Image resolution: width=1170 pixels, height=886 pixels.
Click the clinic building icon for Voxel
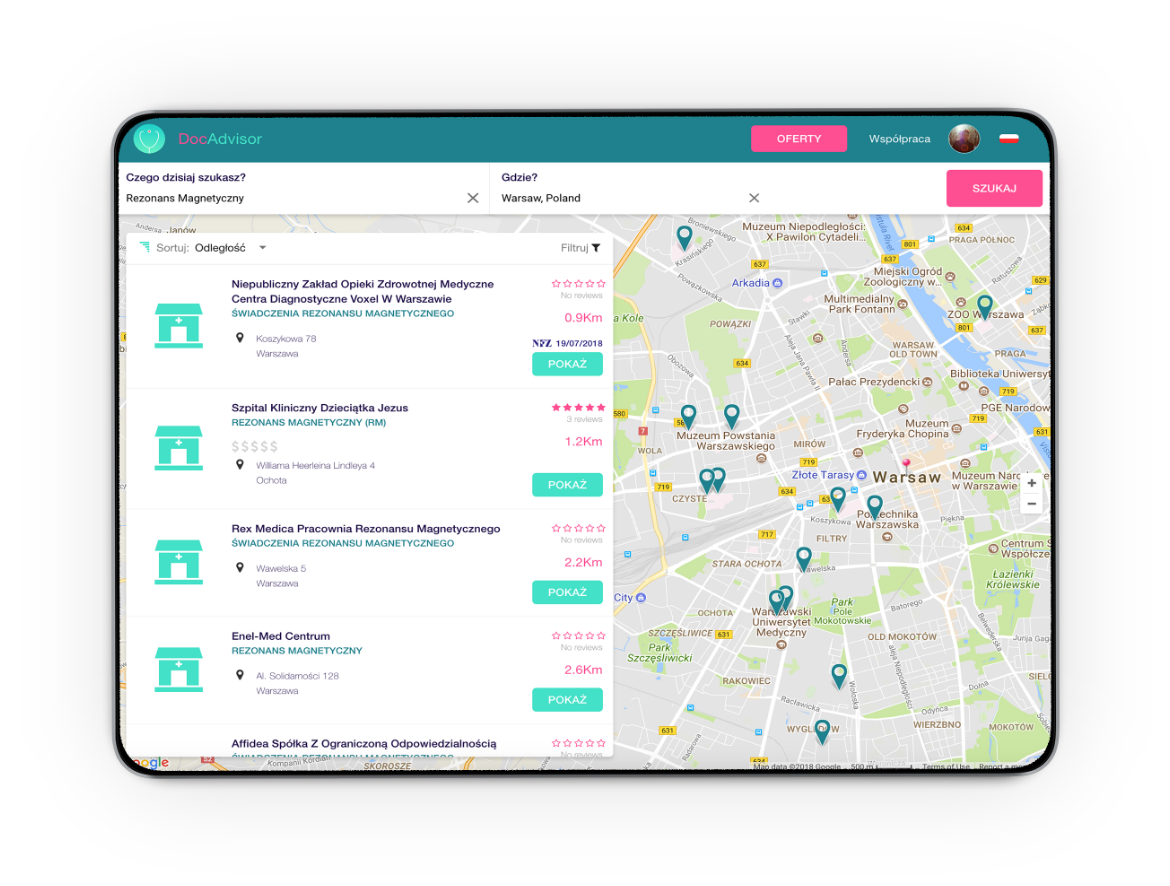coord(178,325)
